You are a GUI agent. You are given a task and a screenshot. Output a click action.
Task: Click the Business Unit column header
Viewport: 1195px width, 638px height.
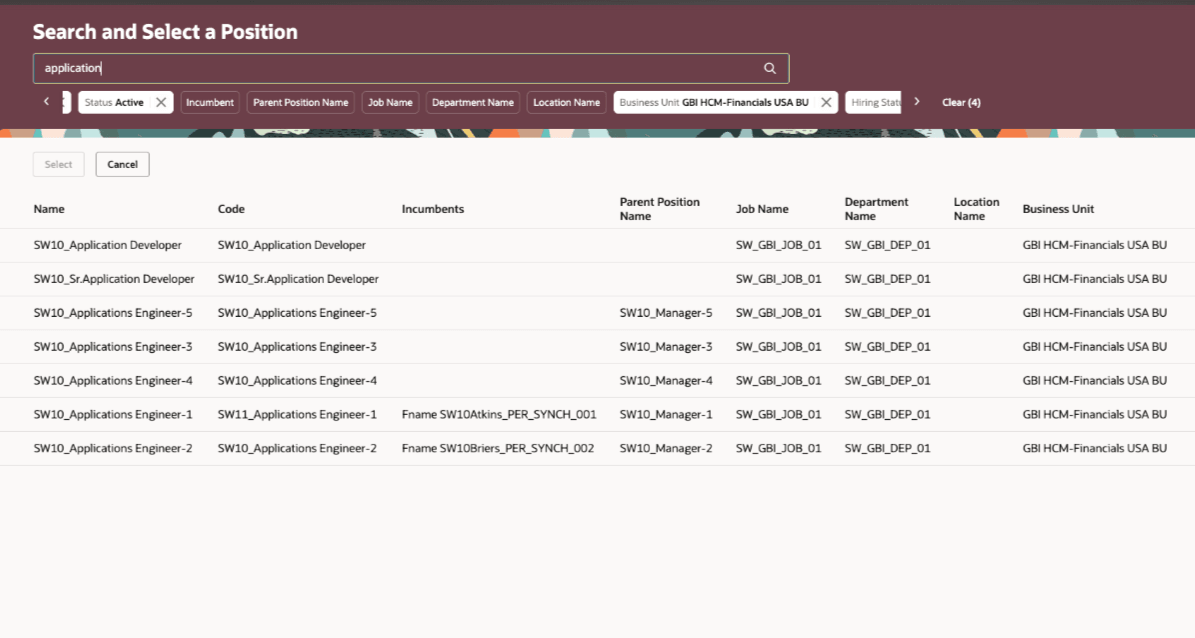1058,209
